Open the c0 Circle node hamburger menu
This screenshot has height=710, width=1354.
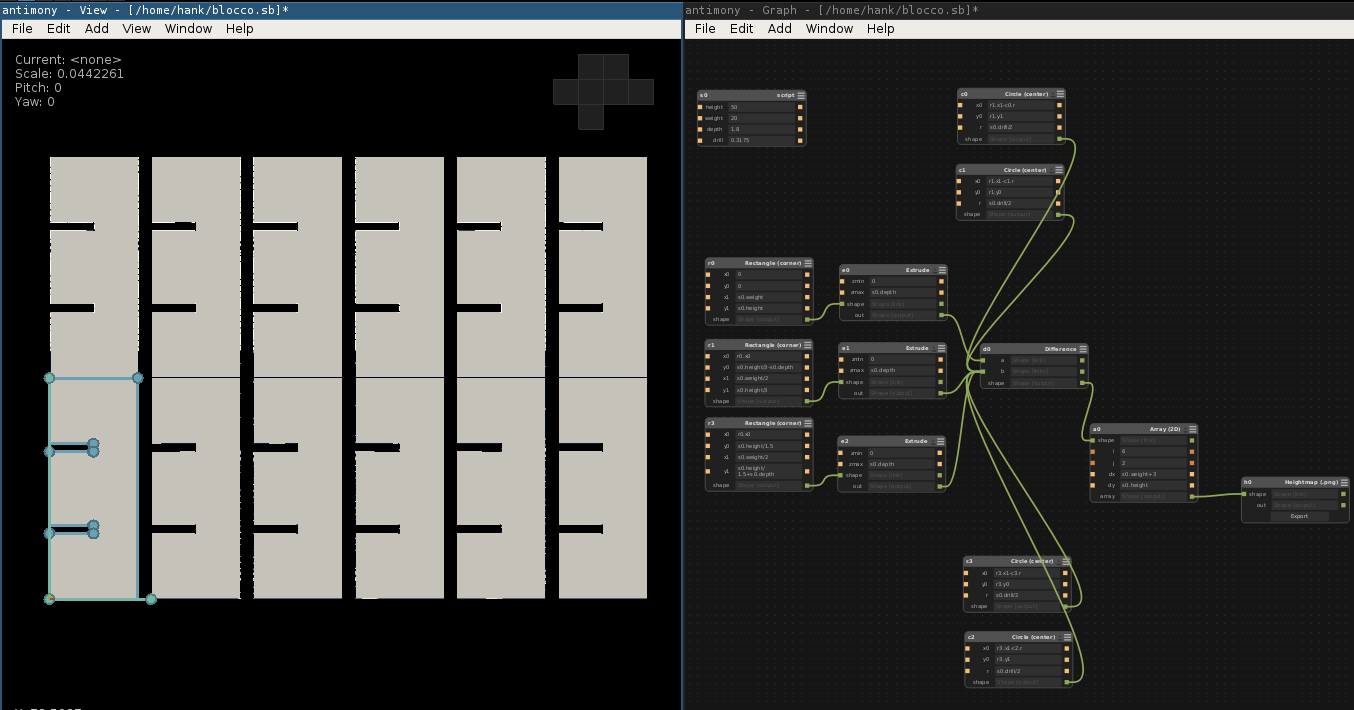(x=1059, y=93)
